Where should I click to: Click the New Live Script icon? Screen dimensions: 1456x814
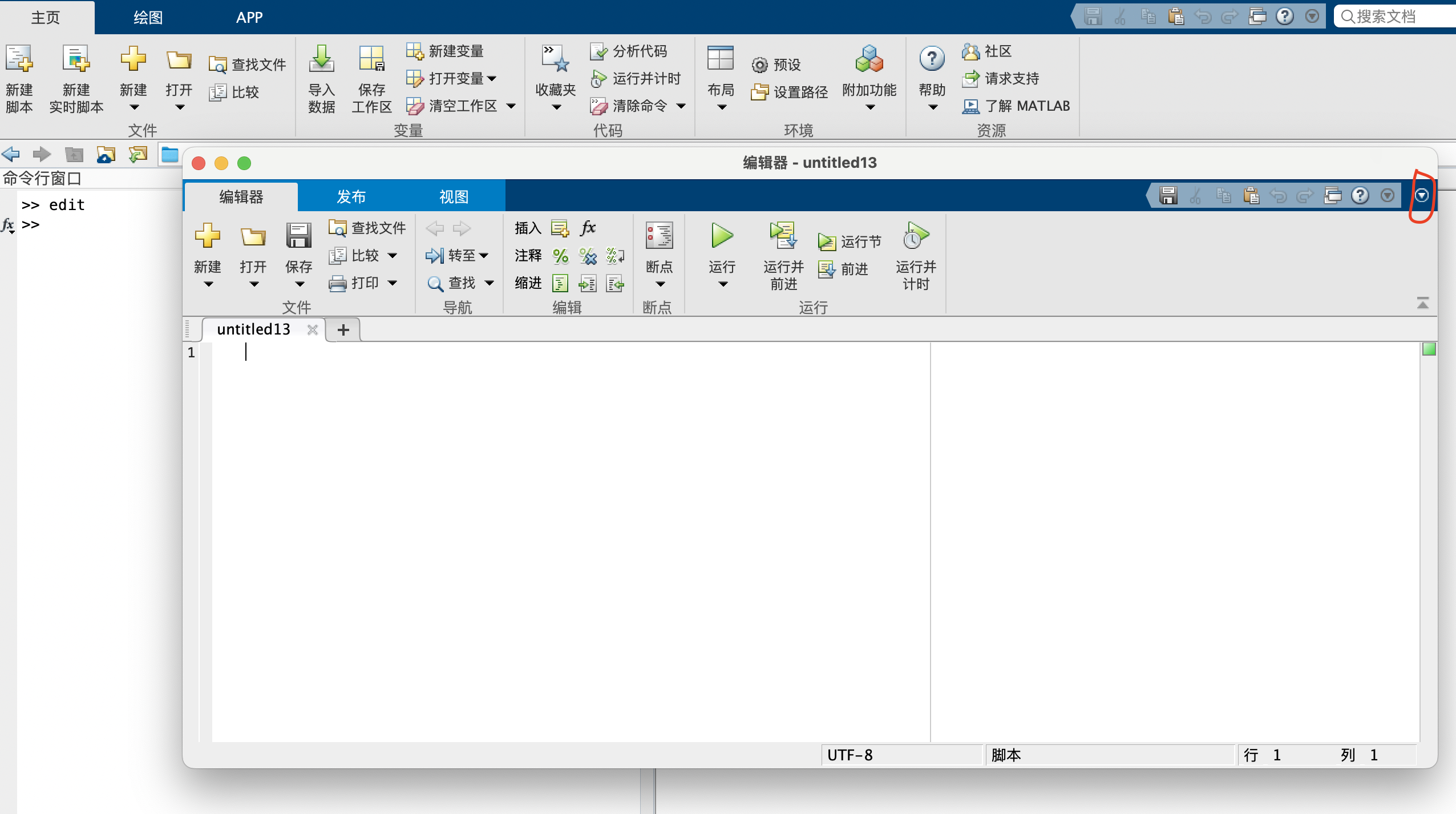76,59
